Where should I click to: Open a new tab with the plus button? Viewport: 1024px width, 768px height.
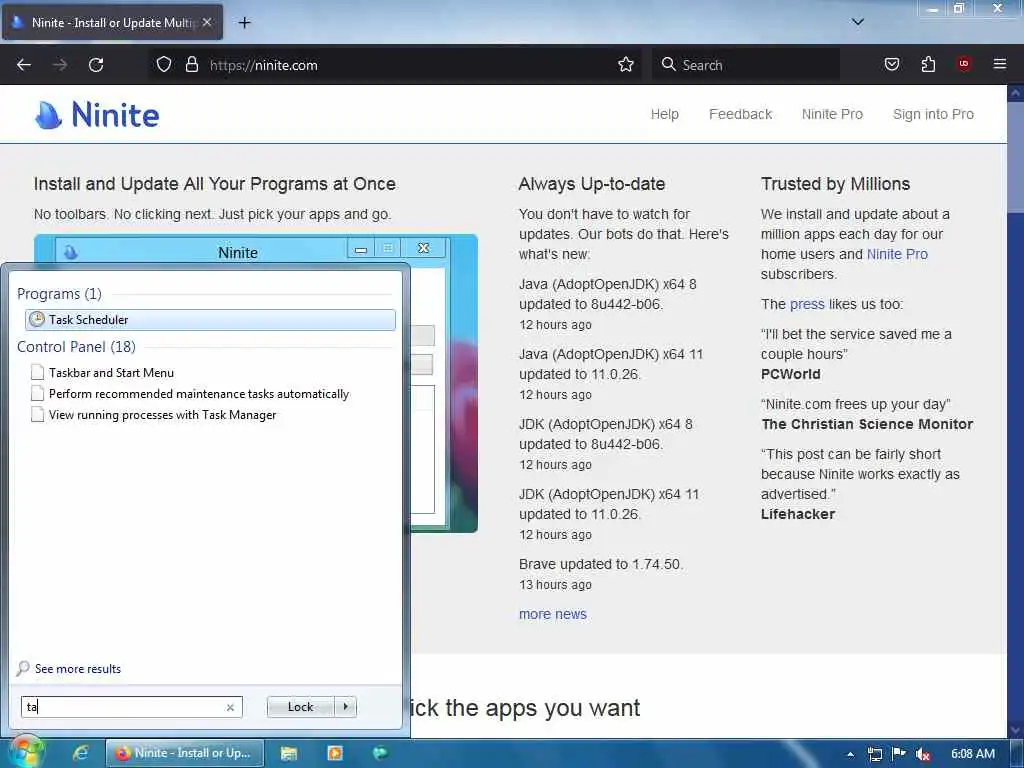click(x=244, y=23)
